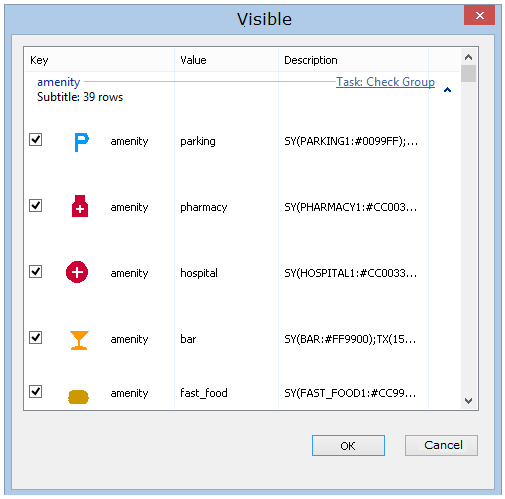Click the orange bar cocktail glass icon
The width and height of the screenshot is (505, 499).
[x=79, y=340]
